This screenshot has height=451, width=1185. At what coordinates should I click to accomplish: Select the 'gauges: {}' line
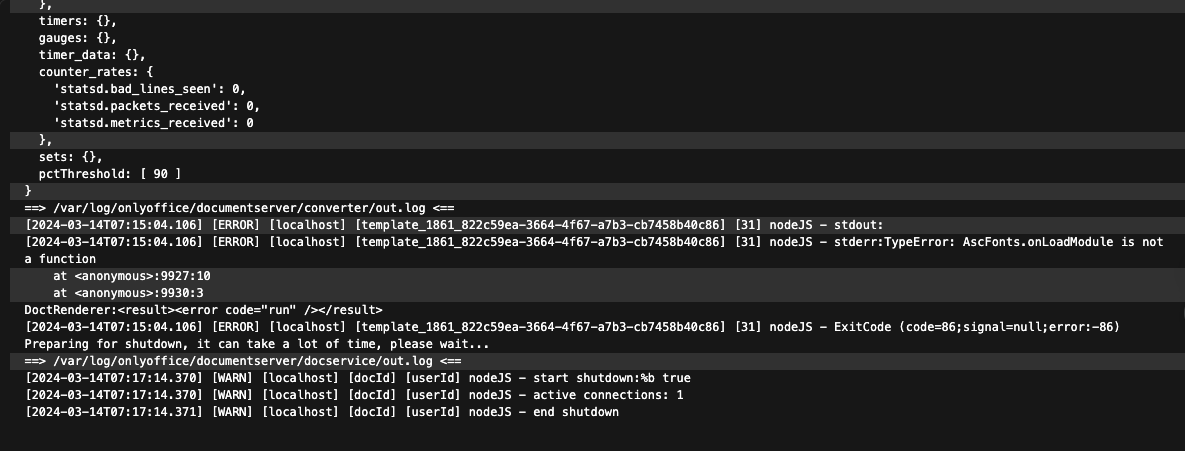click(x=78, y=38)
